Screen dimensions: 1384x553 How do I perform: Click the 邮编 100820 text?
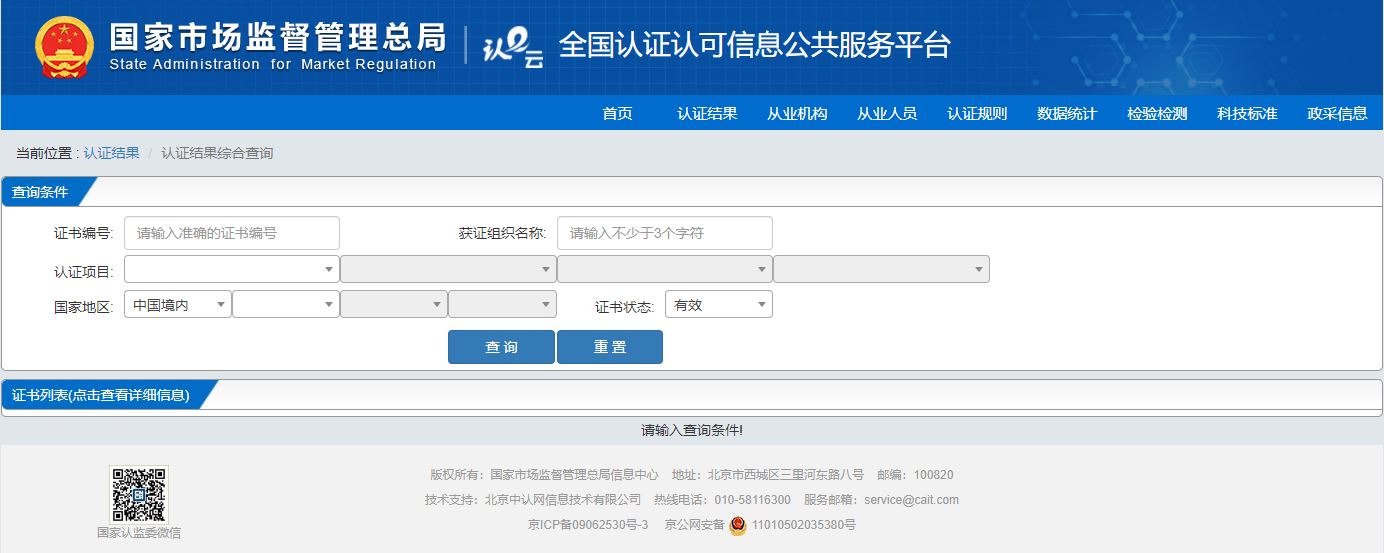[x=915, y=475]
